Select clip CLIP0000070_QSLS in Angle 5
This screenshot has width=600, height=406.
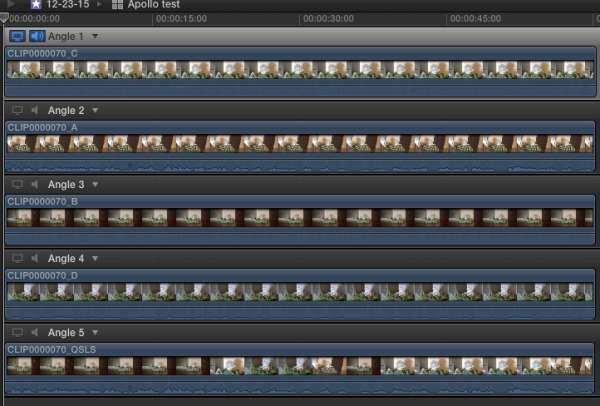[300, 366]
